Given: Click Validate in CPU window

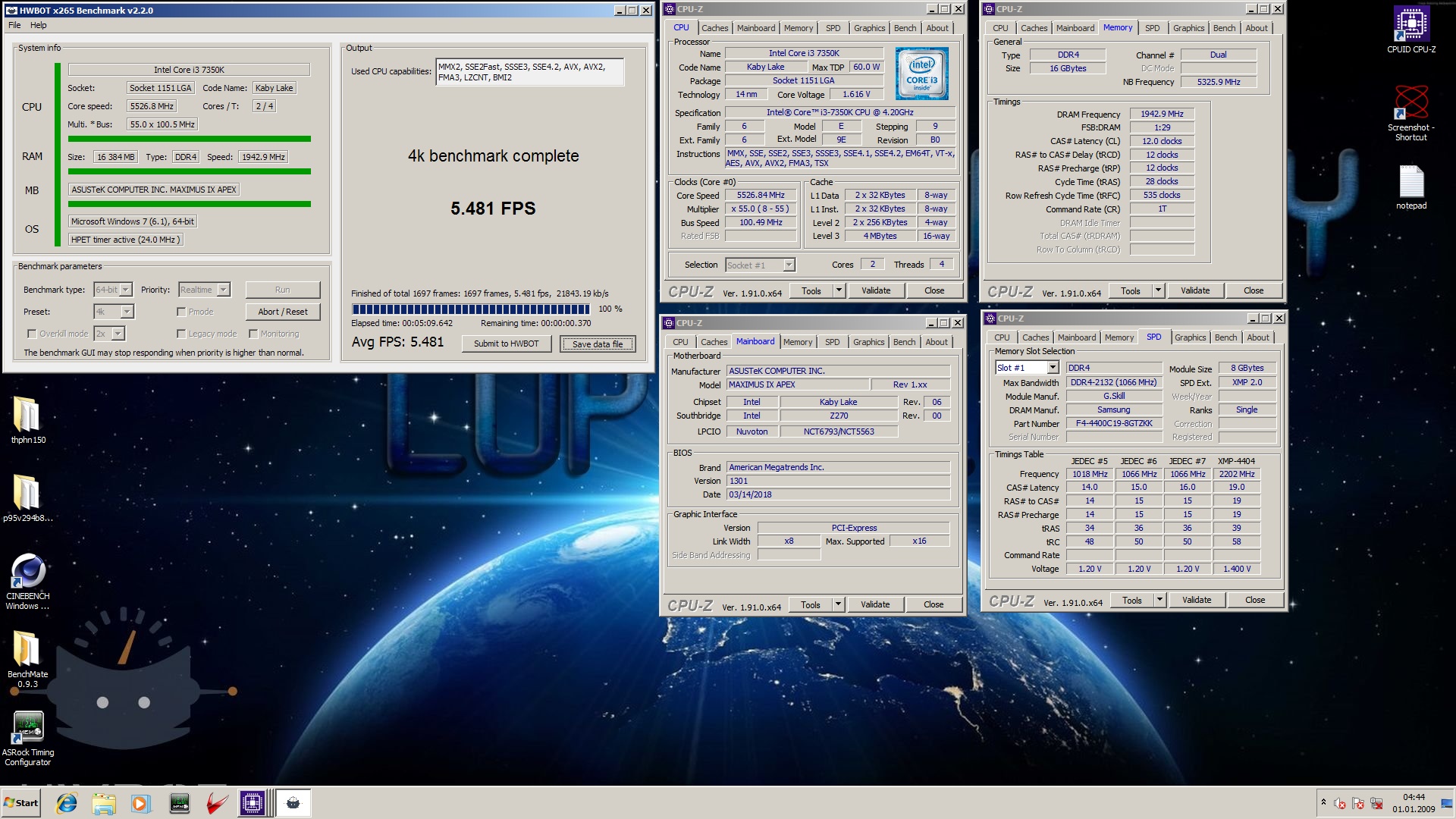Looking at the screenshot, I should point(876,290).
